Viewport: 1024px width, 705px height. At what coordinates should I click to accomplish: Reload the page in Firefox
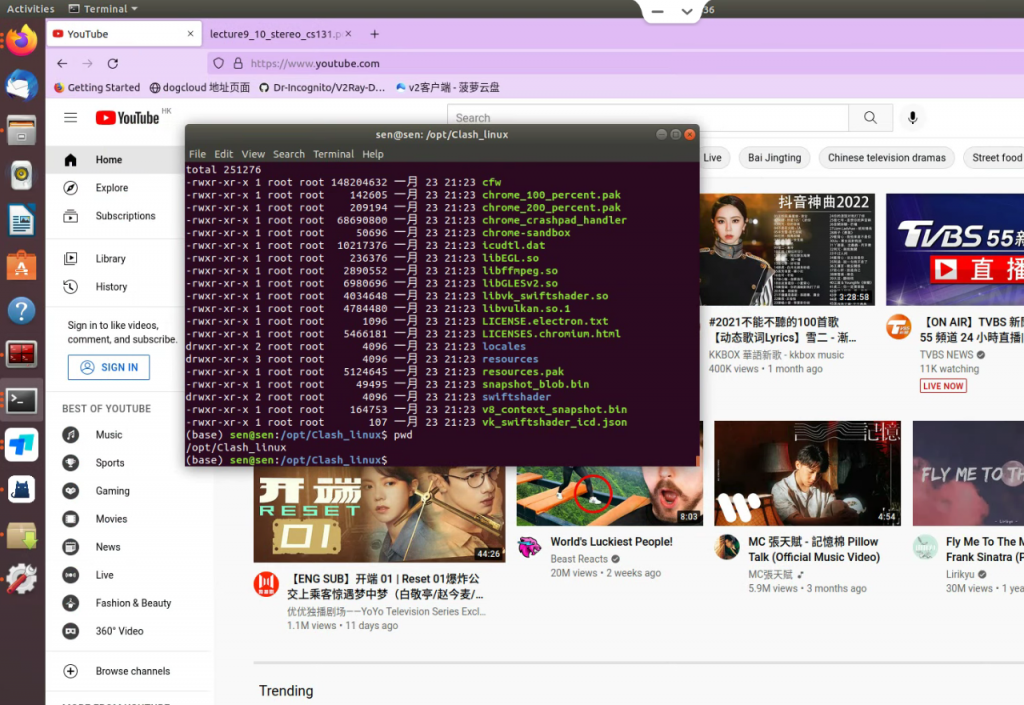point(113,63)
